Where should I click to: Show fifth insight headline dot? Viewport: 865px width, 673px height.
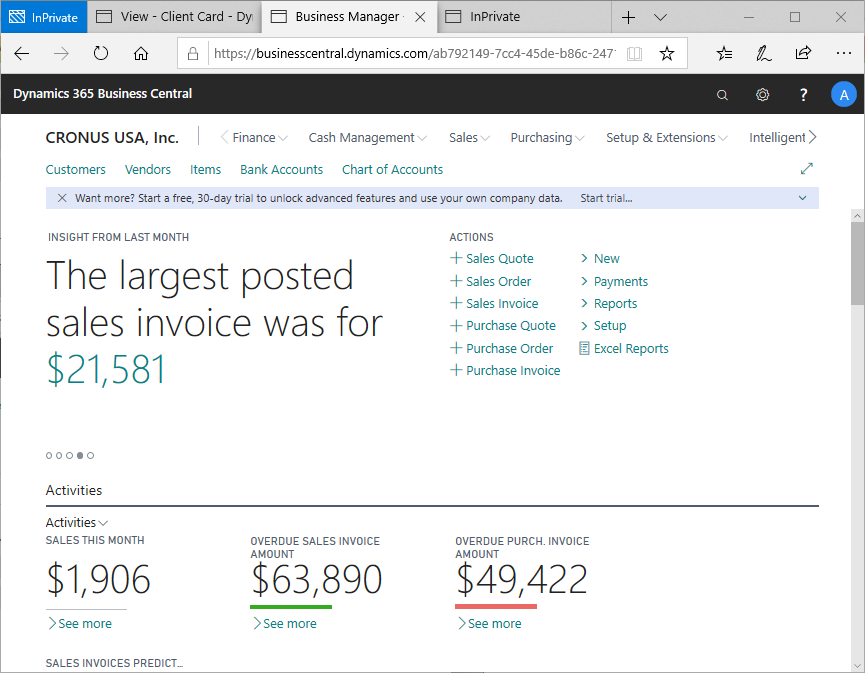90,456
